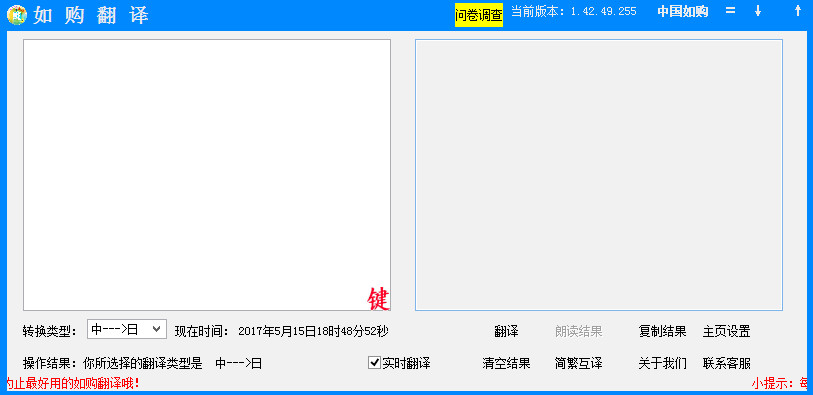
Task: Open 主页设置
Action: pyautogui.click(x=726, y=331)
